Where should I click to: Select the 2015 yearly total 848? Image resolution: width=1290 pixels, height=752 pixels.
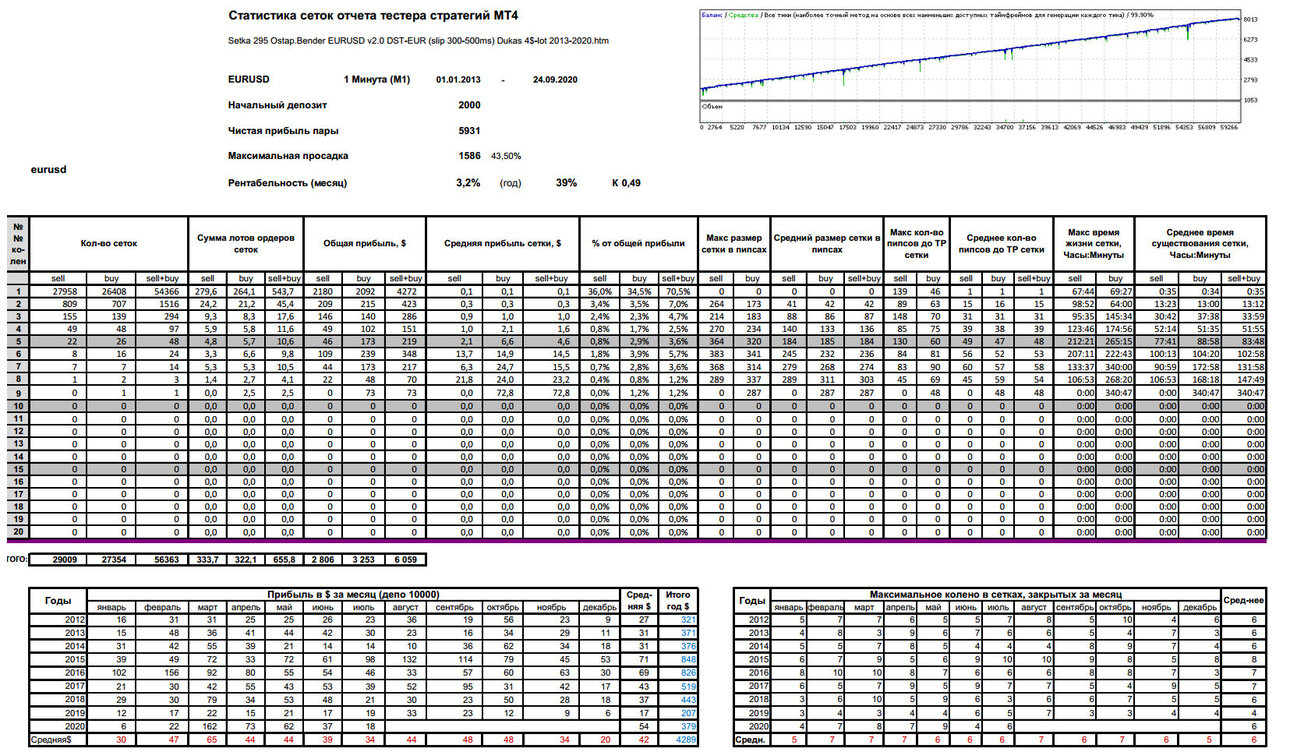[x=678, y=659]
